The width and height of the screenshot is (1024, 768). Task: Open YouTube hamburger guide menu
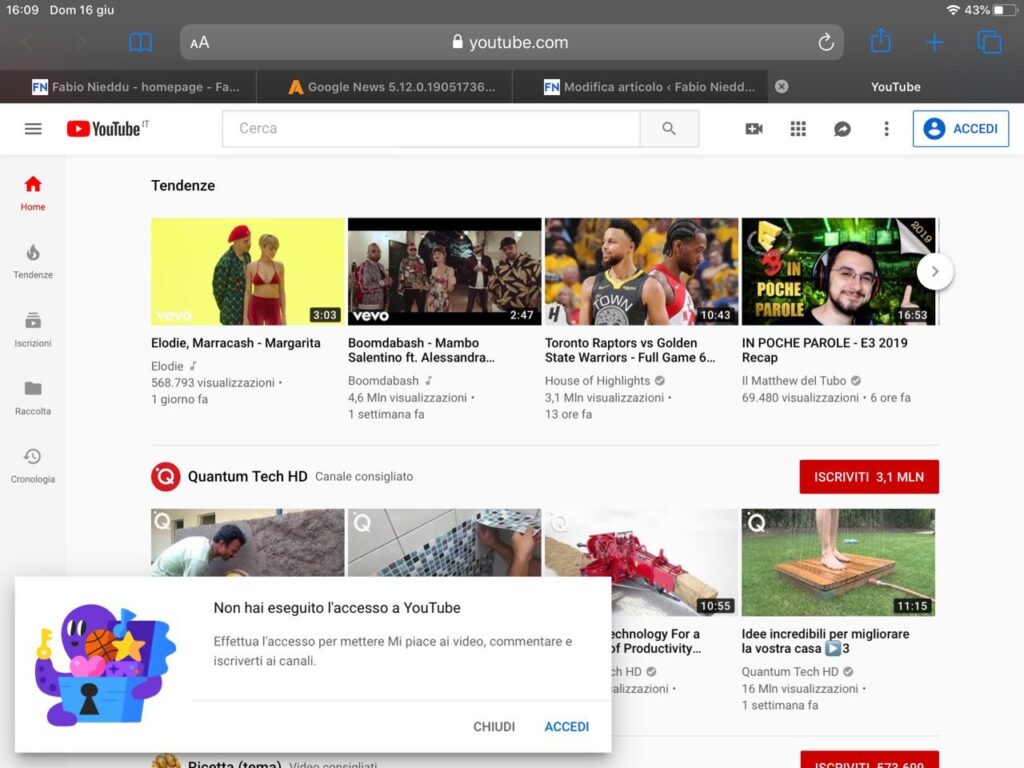coord(33,129)
